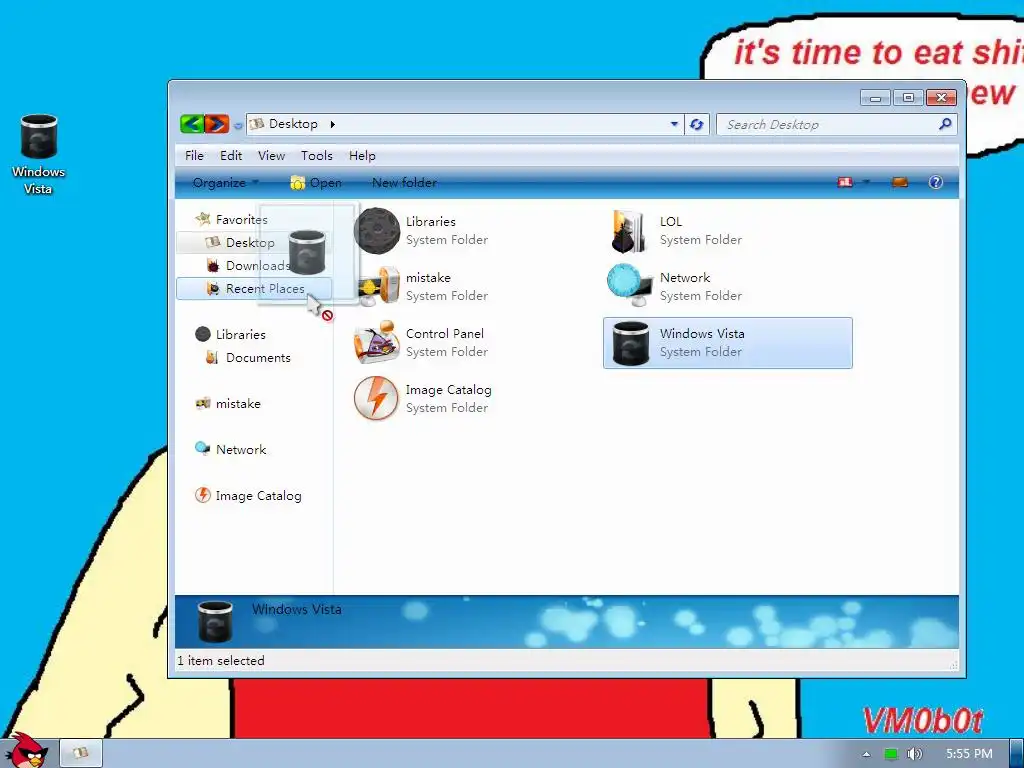Show hidden tray icons arrow
Image resolution: width=1024 pixels, height=768 pixels.
(866, 754)
